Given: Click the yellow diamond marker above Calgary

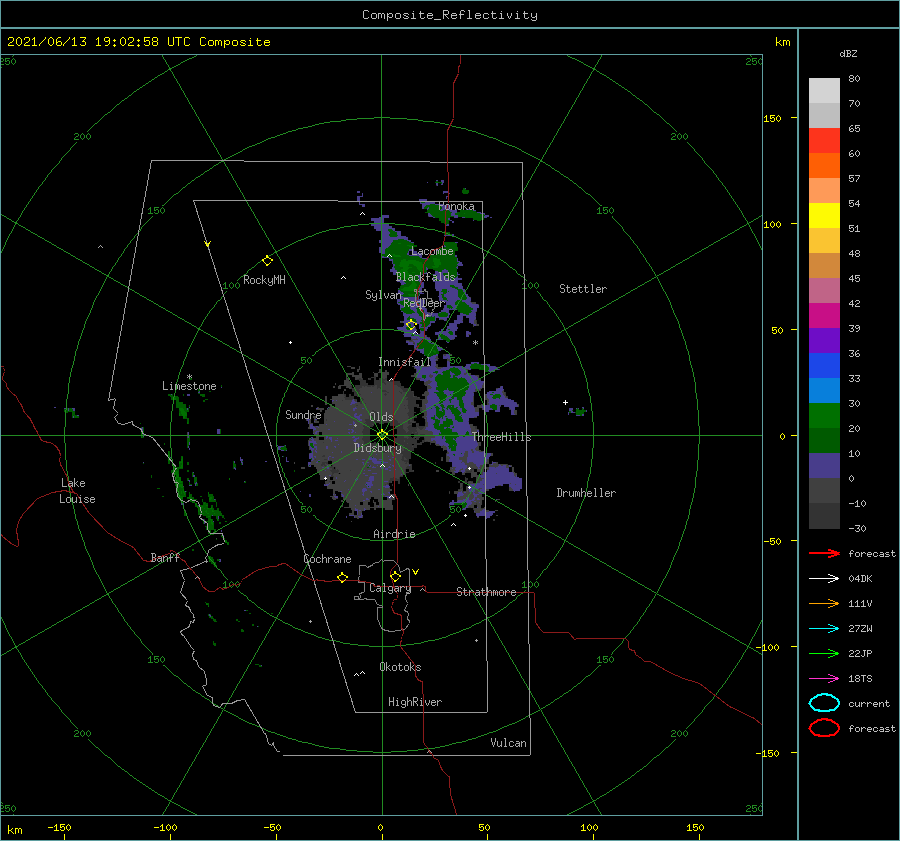Looking at the screenshot, I should pyautogui.click(x=395, y=576).
